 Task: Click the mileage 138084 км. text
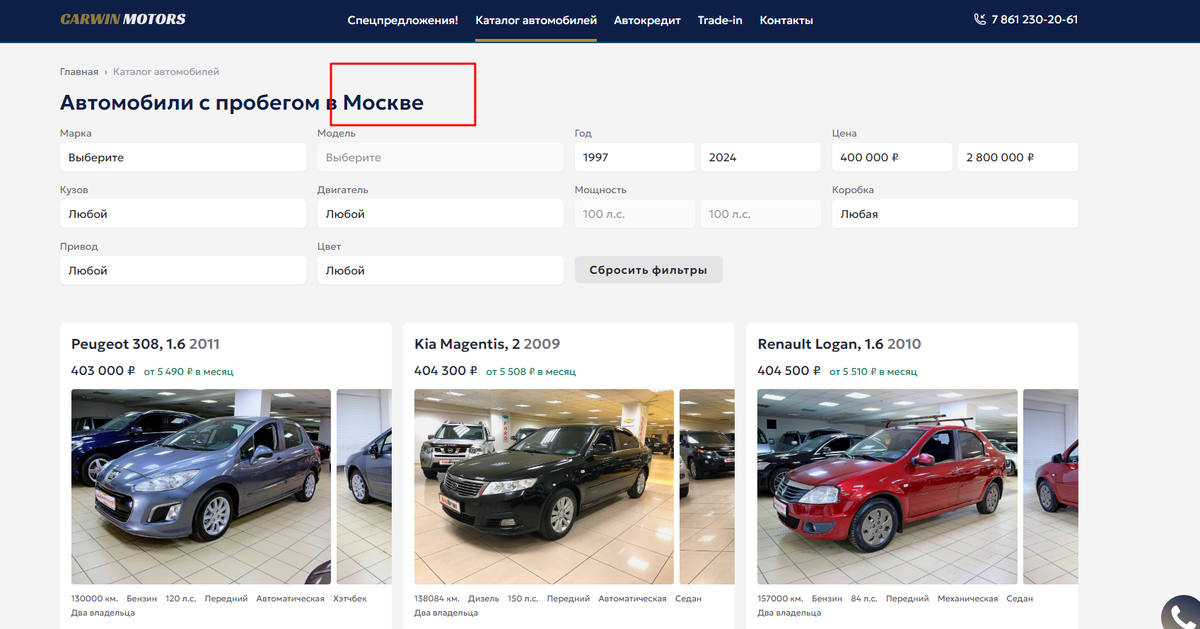tap(437, 599)
